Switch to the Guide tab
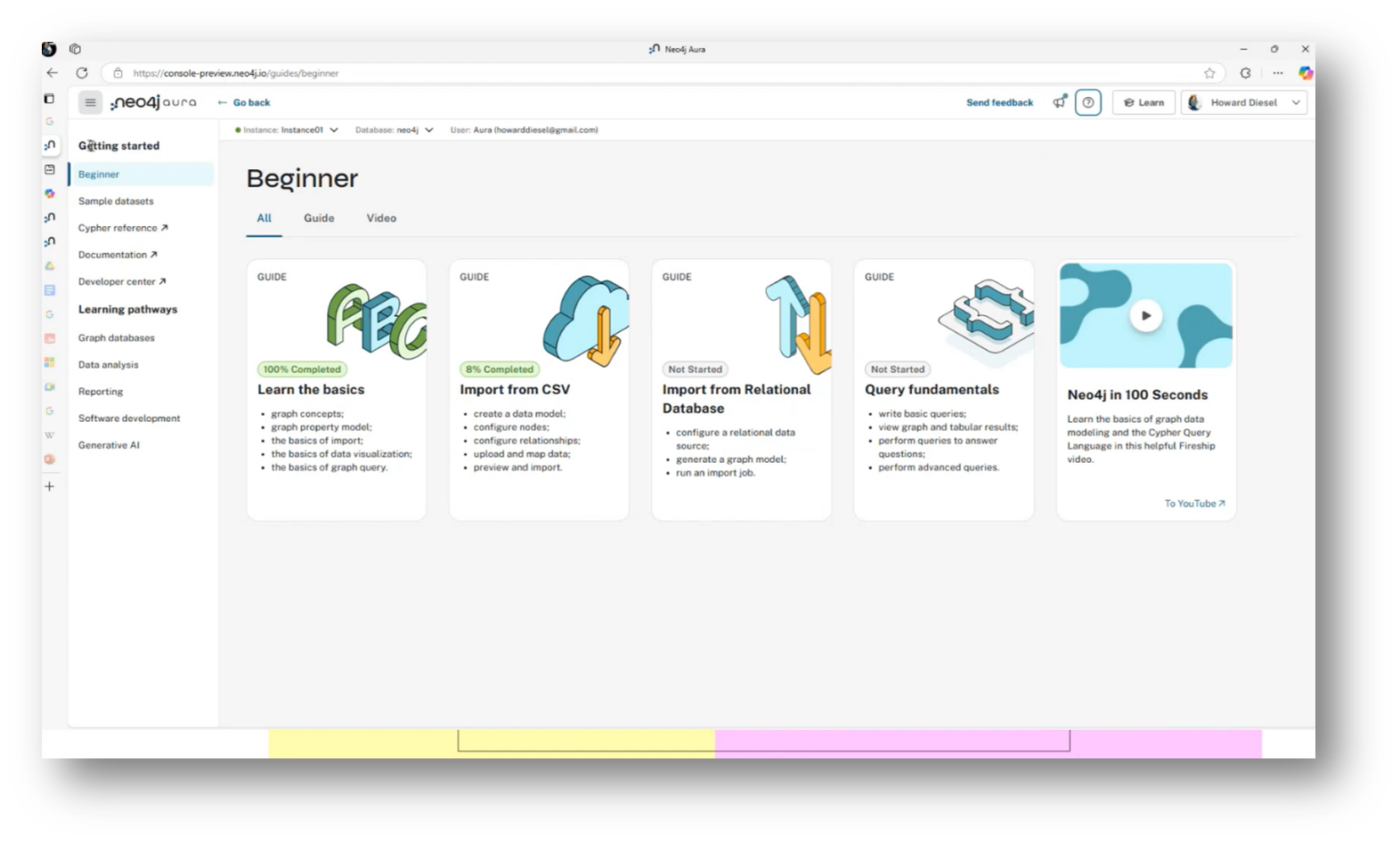Screen dimensions: 1400x843 pyautogui.click(x=319, y=218)
